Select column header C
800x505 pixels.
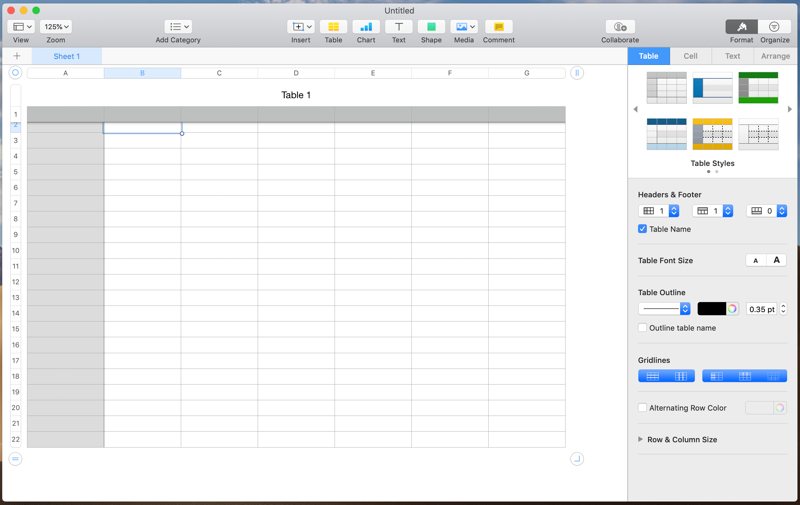(219, 73)
